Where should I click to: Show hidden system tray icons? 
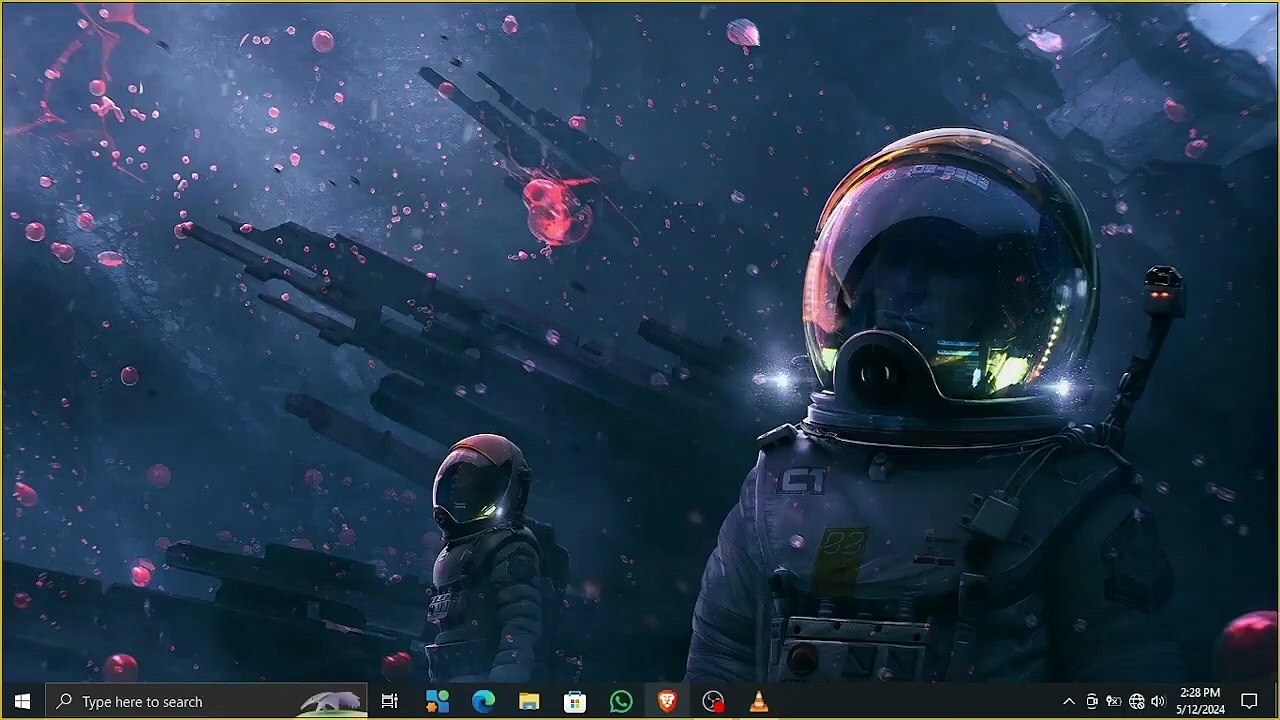(1068, 701)
